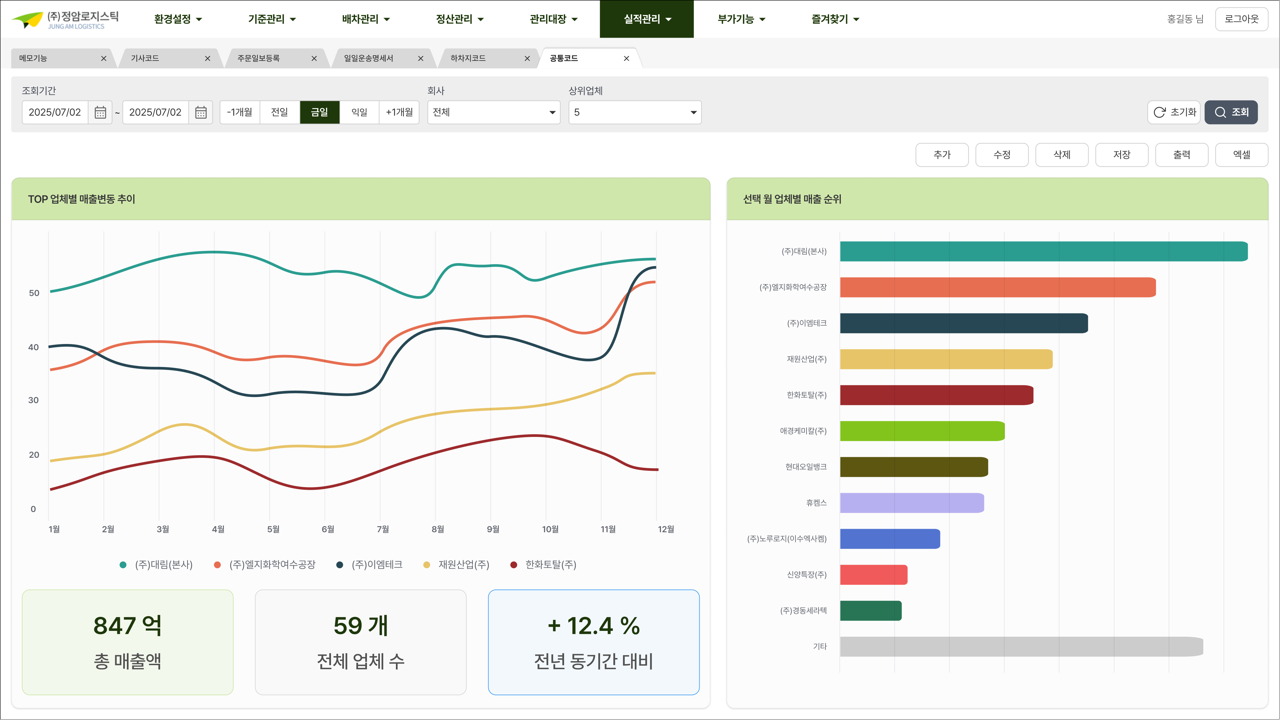Image resolution: width=1280 pixels, height=720 pixels.
Task: Select the 전일 period option
Action: [x=280, y=112]
